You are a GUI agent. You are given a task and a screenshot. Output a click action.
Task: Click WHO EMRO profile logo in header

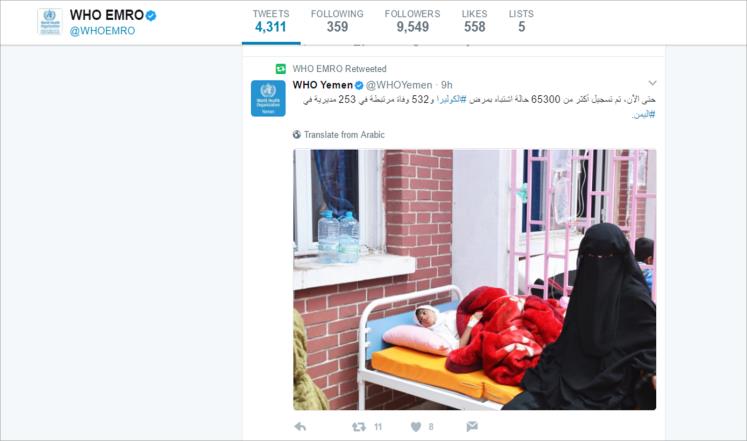[x=50, y=21]
